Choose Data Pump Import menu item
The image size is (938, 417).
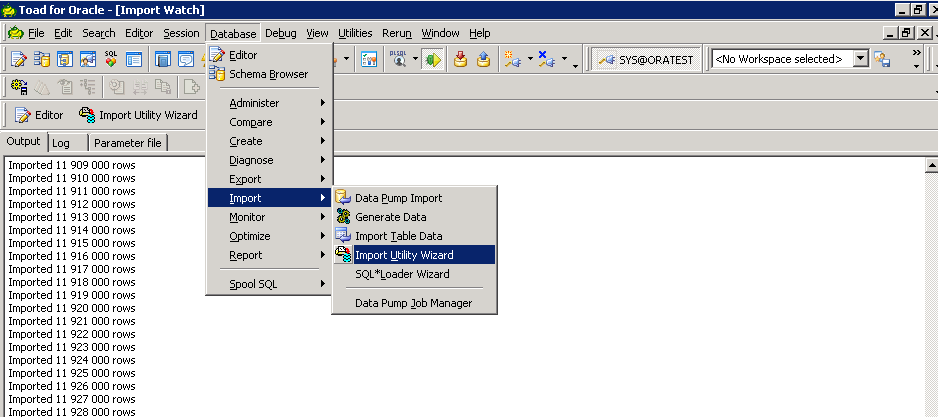click(x=398, y=198)
